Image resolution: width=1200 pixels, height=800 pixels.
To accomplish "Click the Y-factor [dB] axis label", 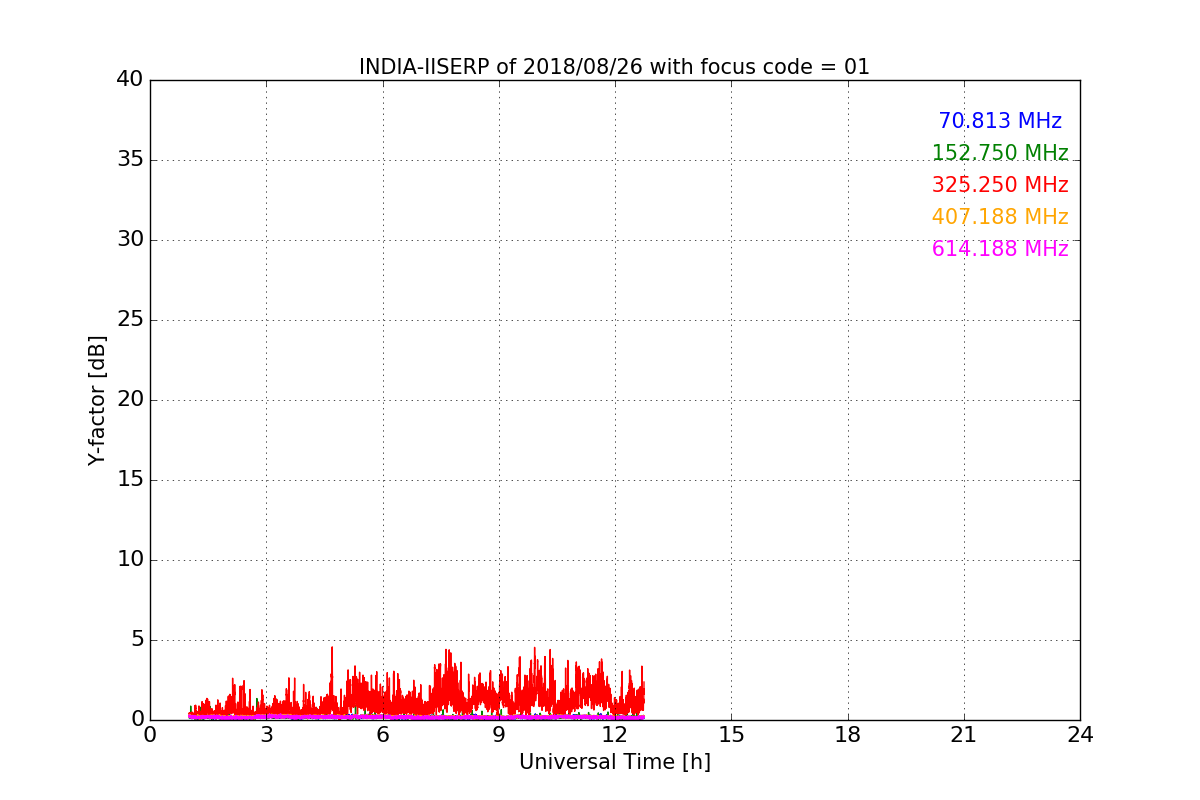I will coord(97,400).
